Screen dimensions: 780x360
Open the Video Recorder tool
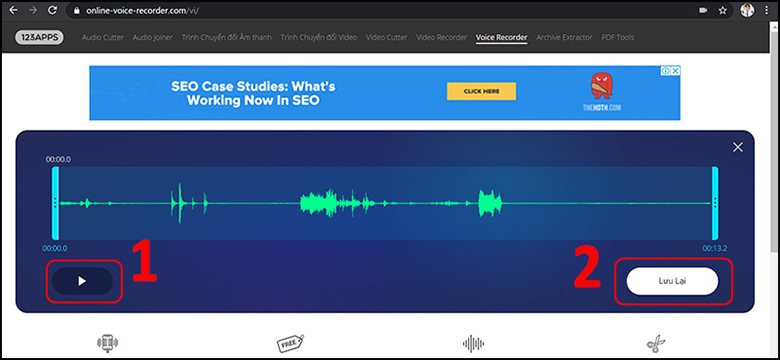(442, 37)
